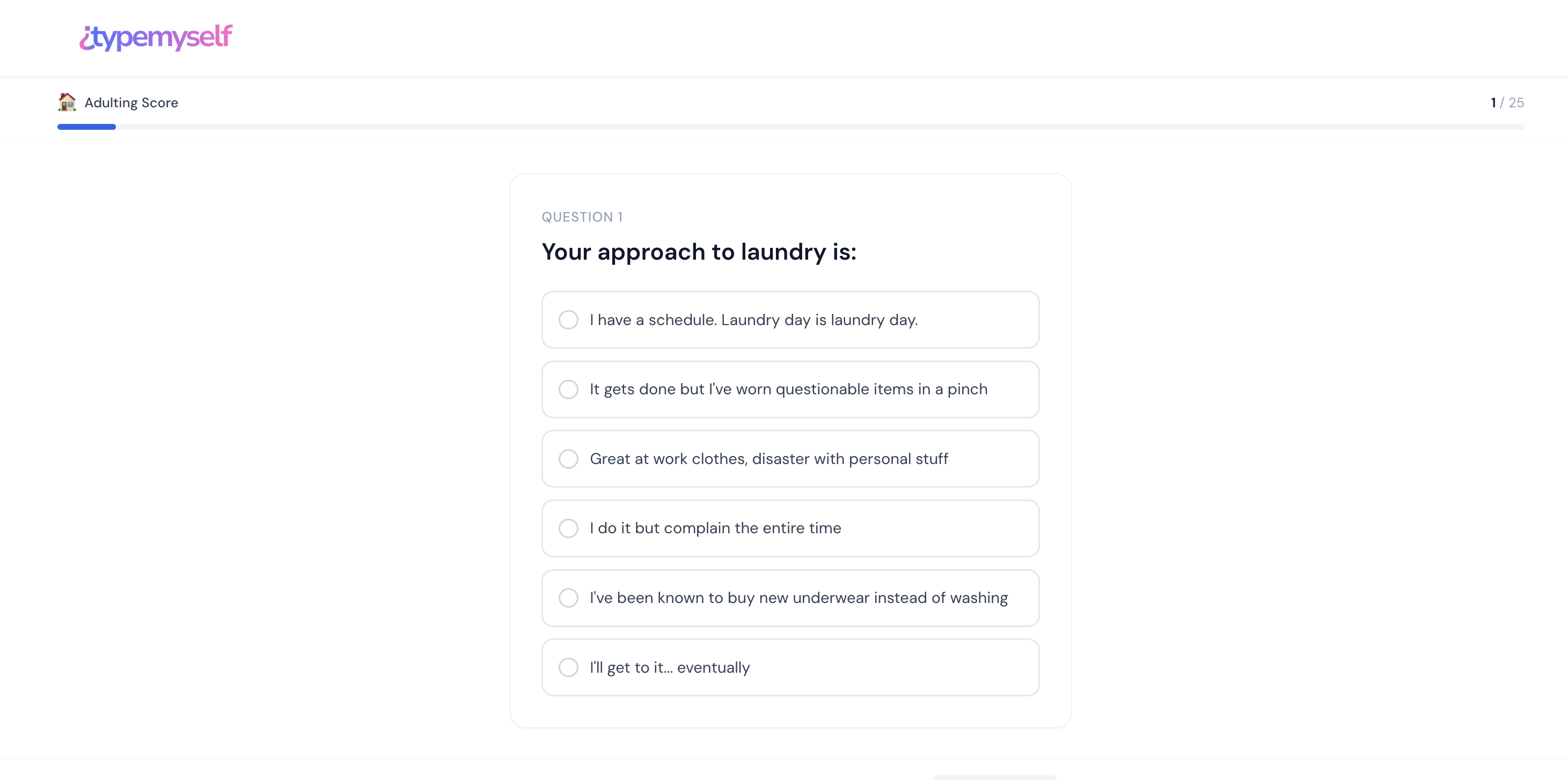The width and height of the screenshot is (1568, 780).
Task: Click the blue progress bar
Action: [x=86, y=127]
